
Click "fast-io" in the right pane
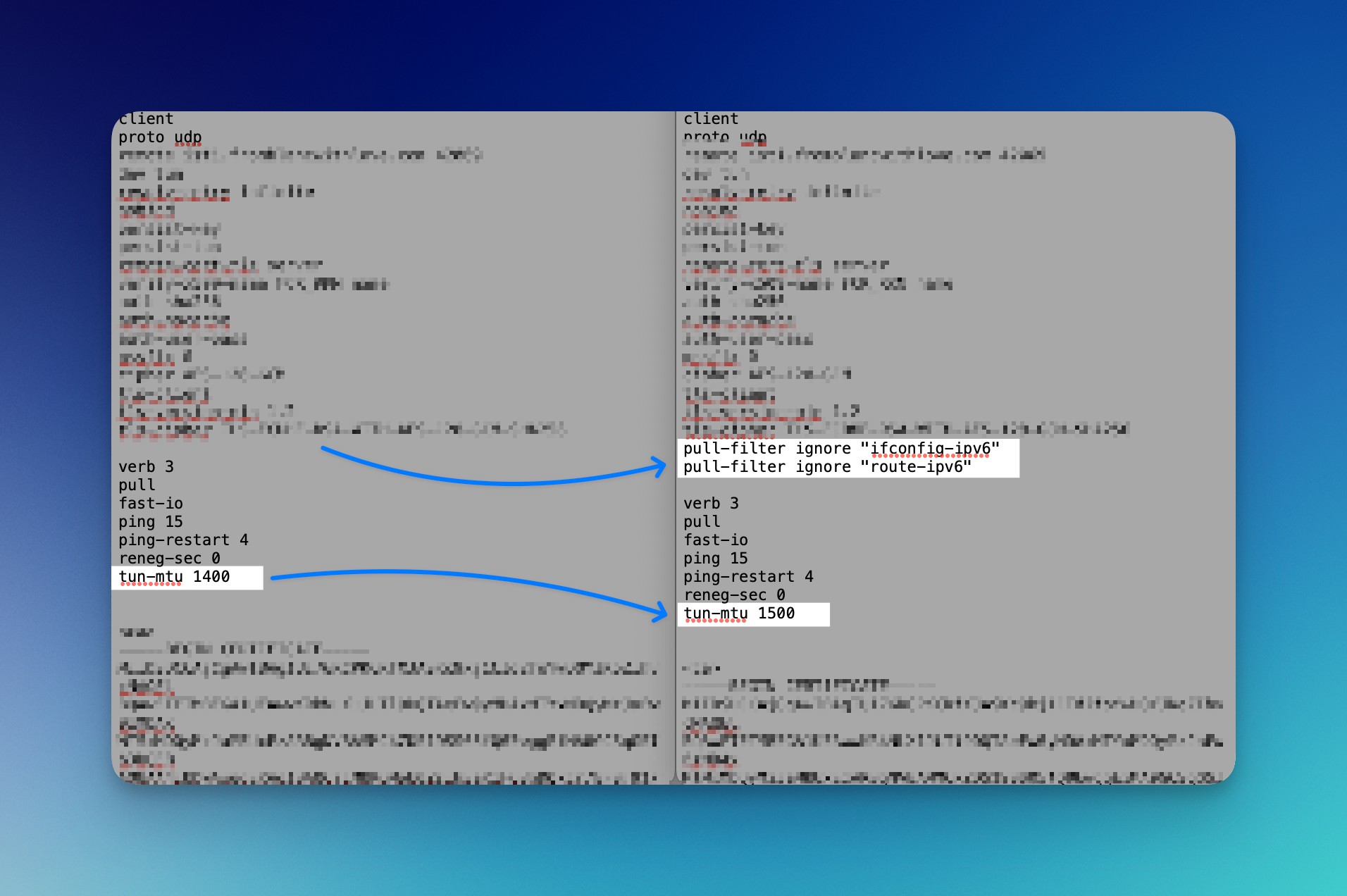[716, 540]
